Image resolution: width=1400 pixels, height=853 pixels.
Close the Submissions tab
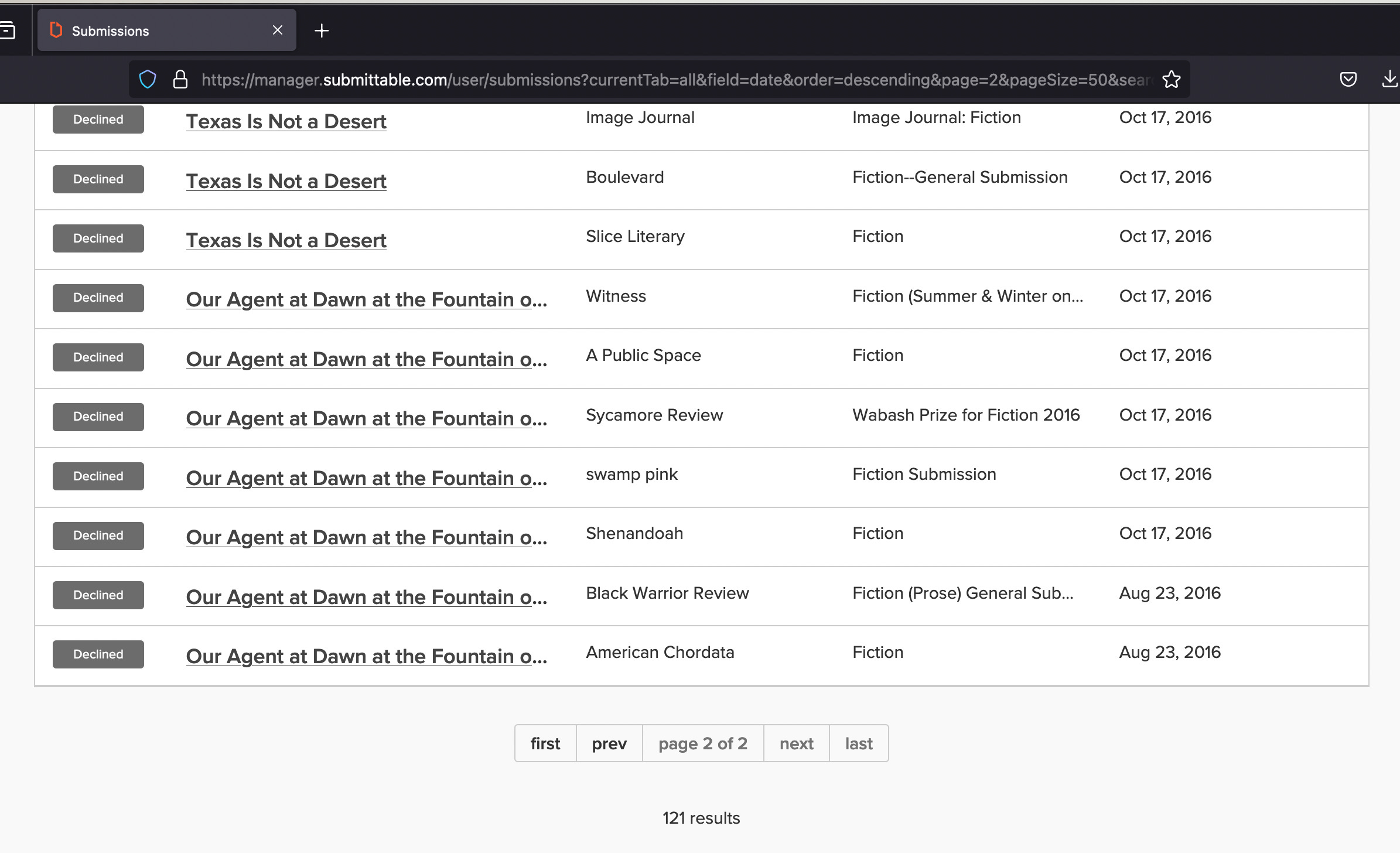(x=278, y=30)
